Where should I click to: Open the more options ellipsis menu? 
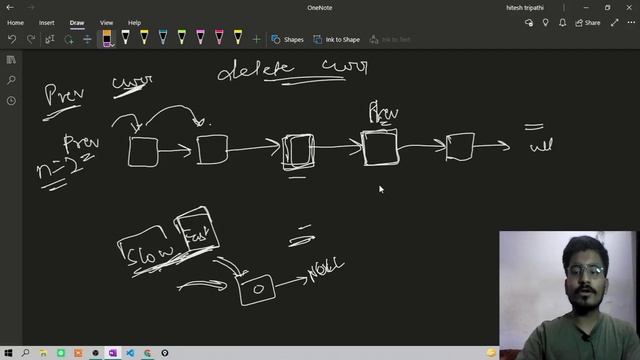click(631, 23)
